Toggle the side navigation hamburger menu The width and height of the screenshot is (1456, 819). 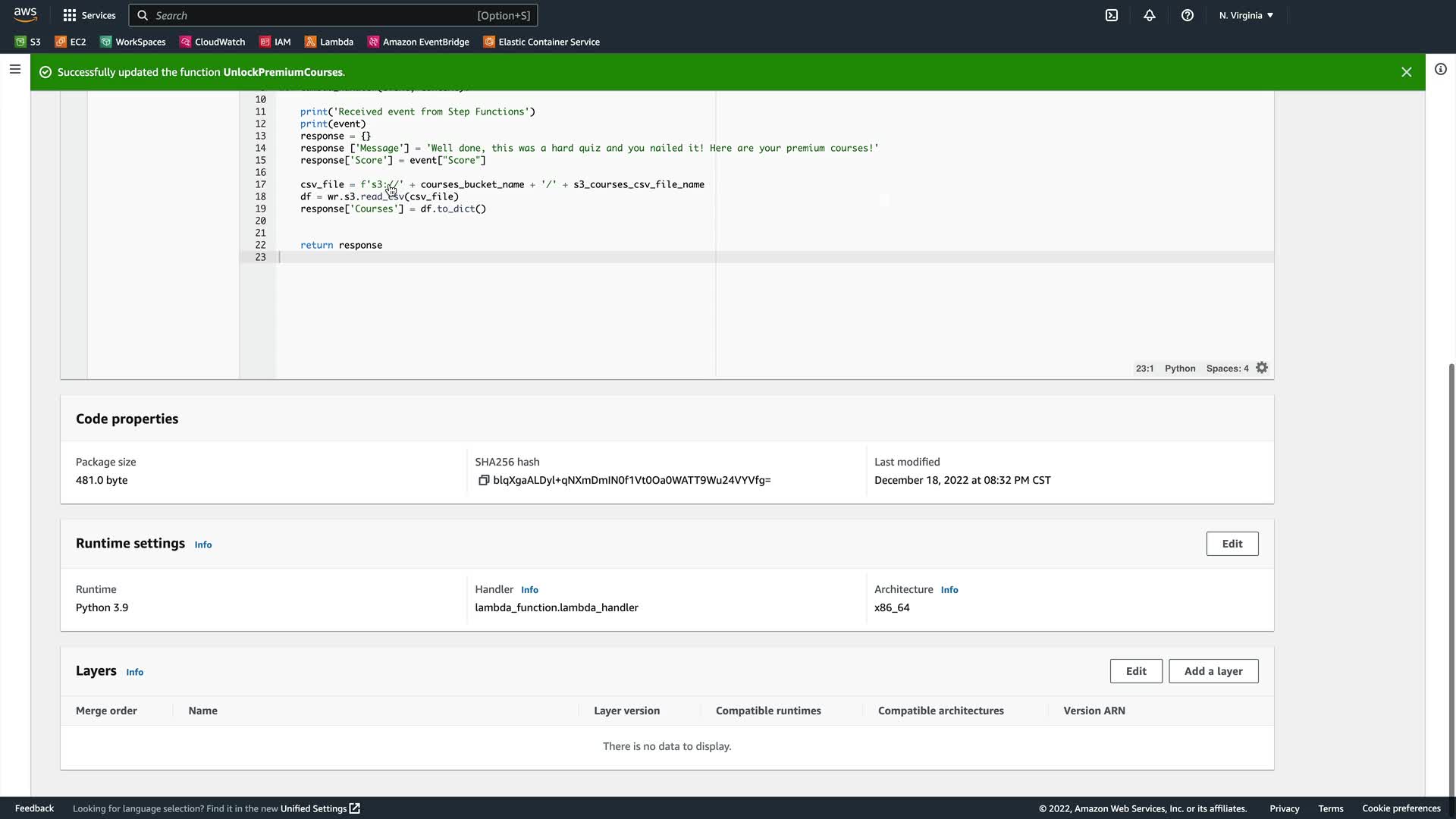[15, 69]
